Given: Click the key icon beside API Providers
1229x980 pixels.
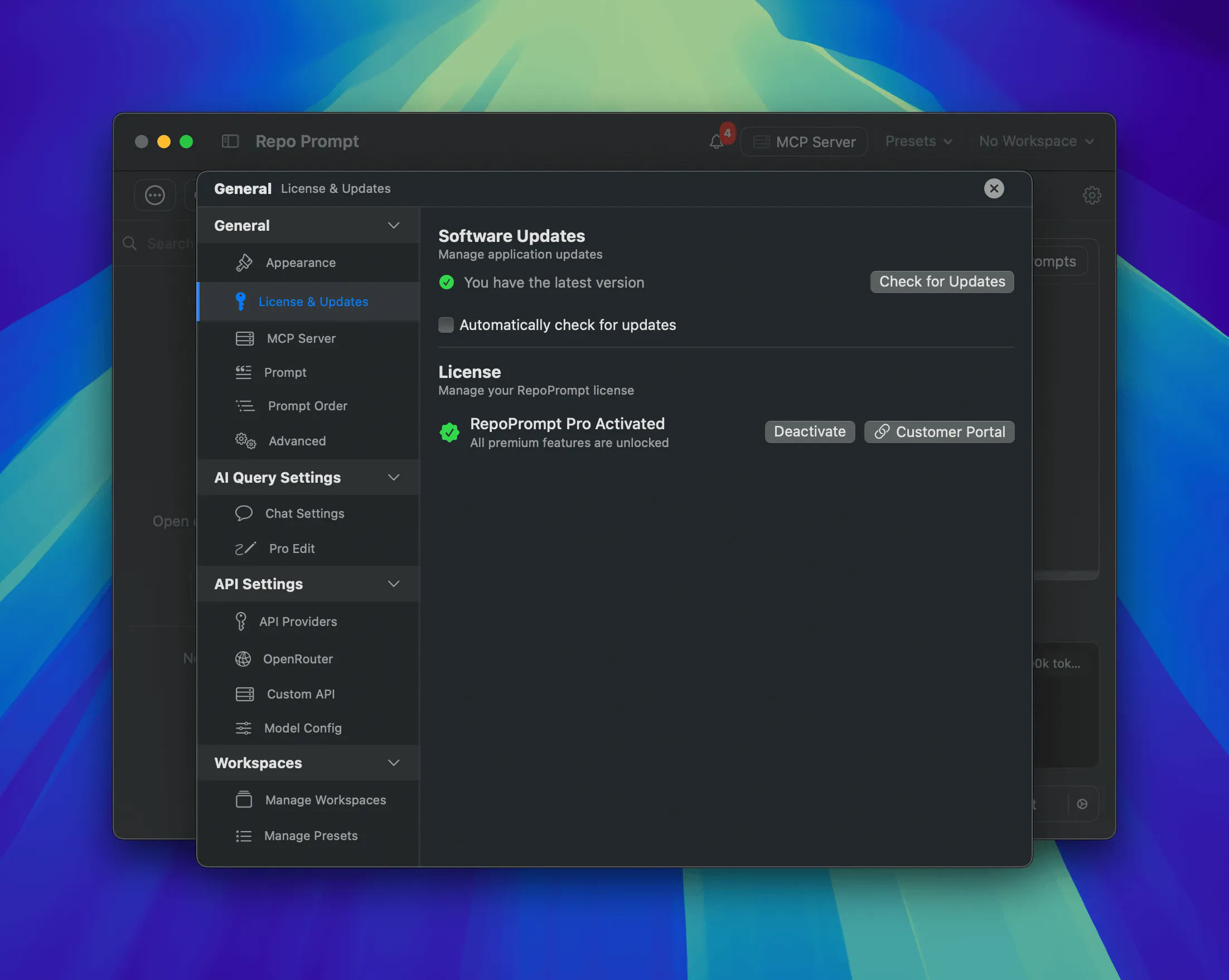Looking at the screenshot, I should point(241,621).
